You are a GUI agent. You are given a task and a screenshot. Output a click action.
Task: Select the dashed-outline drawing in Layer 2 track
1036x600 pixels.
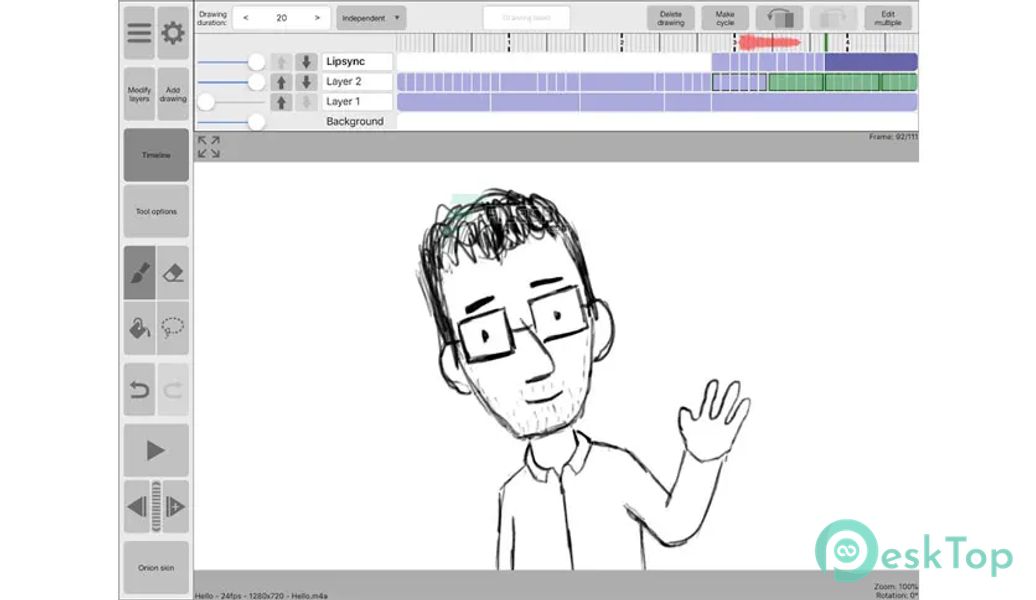(739, 83)
